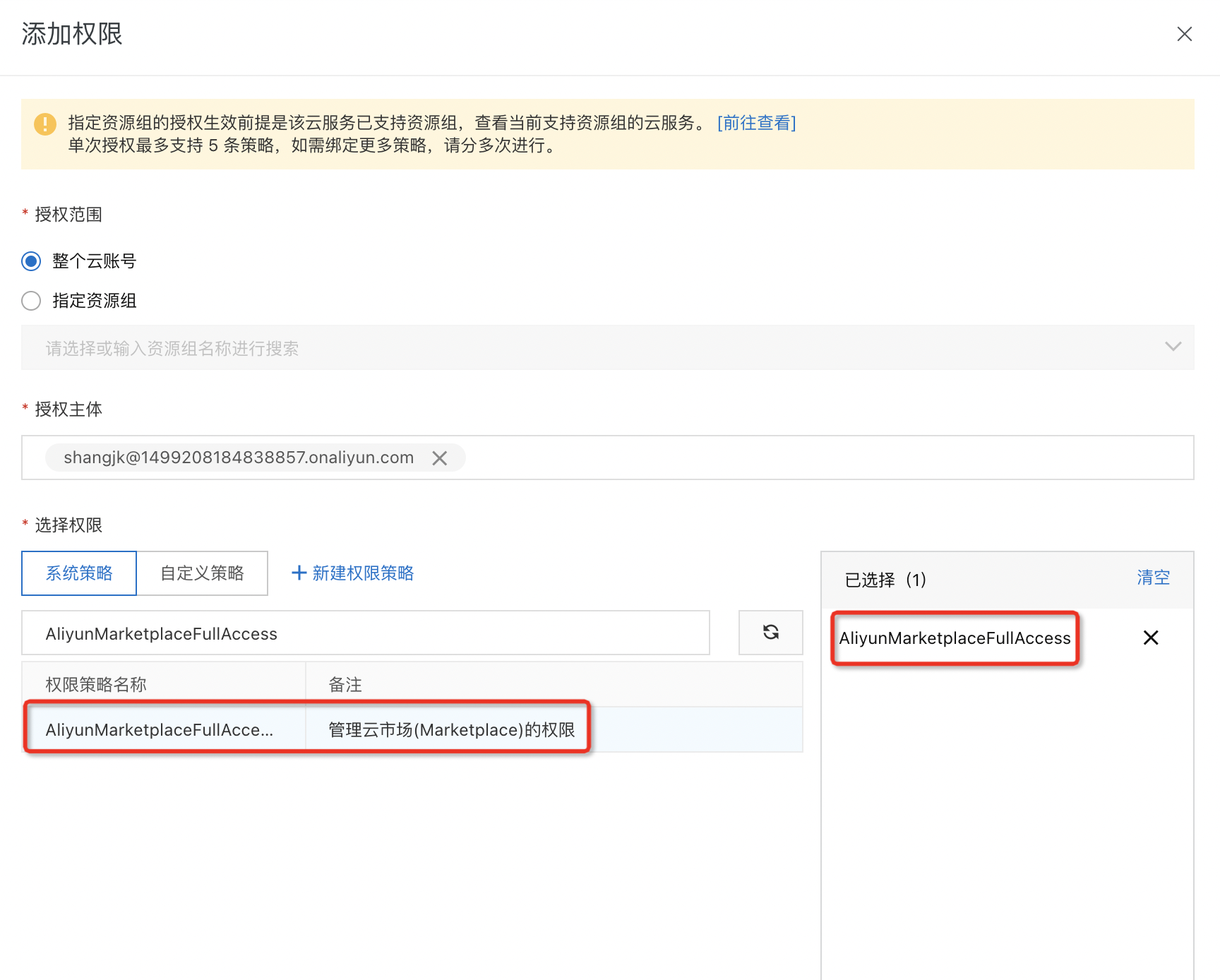This screenshot has width=1220, height=980.
Task: Refresh the policy list
Action: pyautogui.click(x=770, y=633)
